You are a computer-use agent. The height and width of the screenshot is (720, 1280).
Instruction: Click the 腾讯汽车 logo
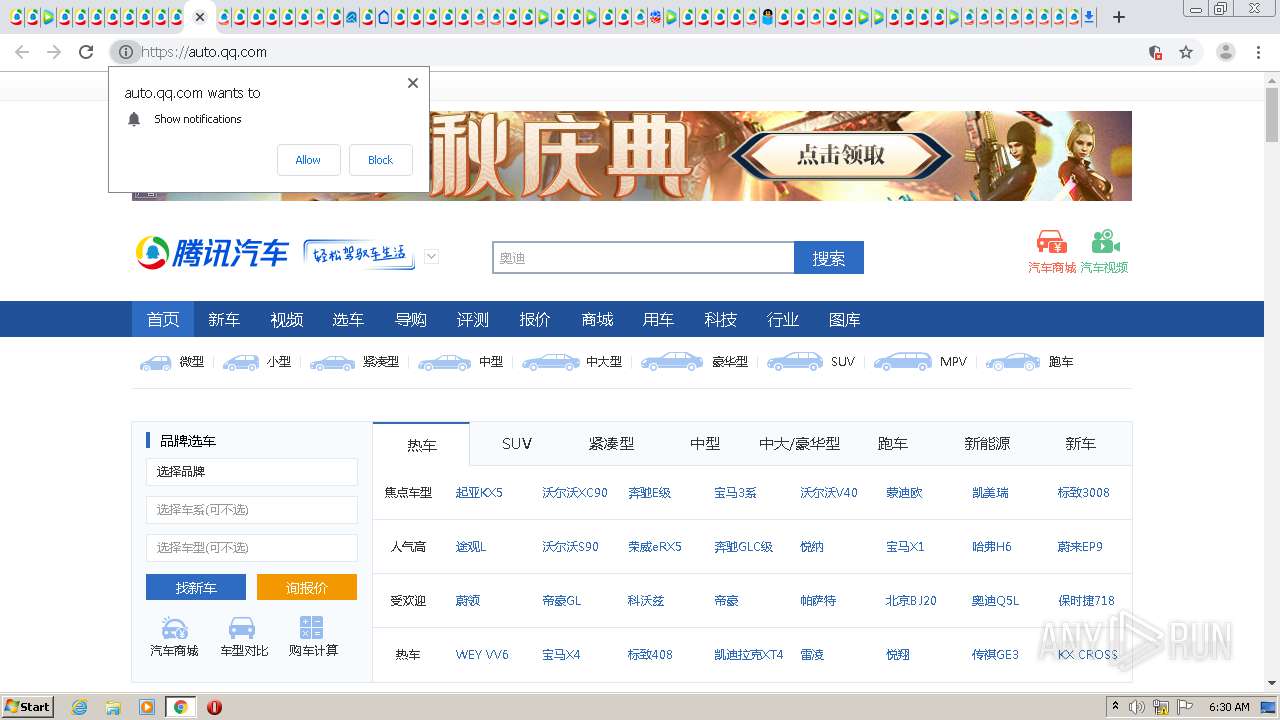click(212, 253)
